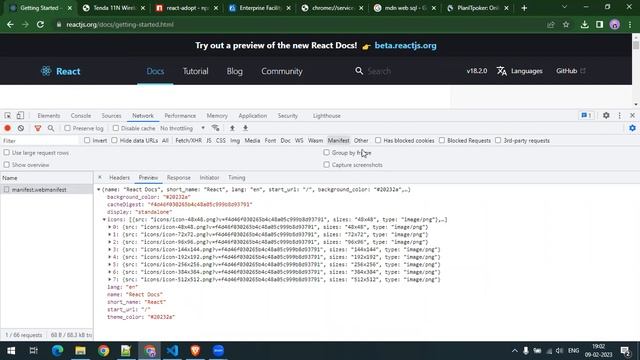This screenshot has width=640, height=360.
Task: Filter requests by Fetch/XHR
Action: tap(188, 140)
